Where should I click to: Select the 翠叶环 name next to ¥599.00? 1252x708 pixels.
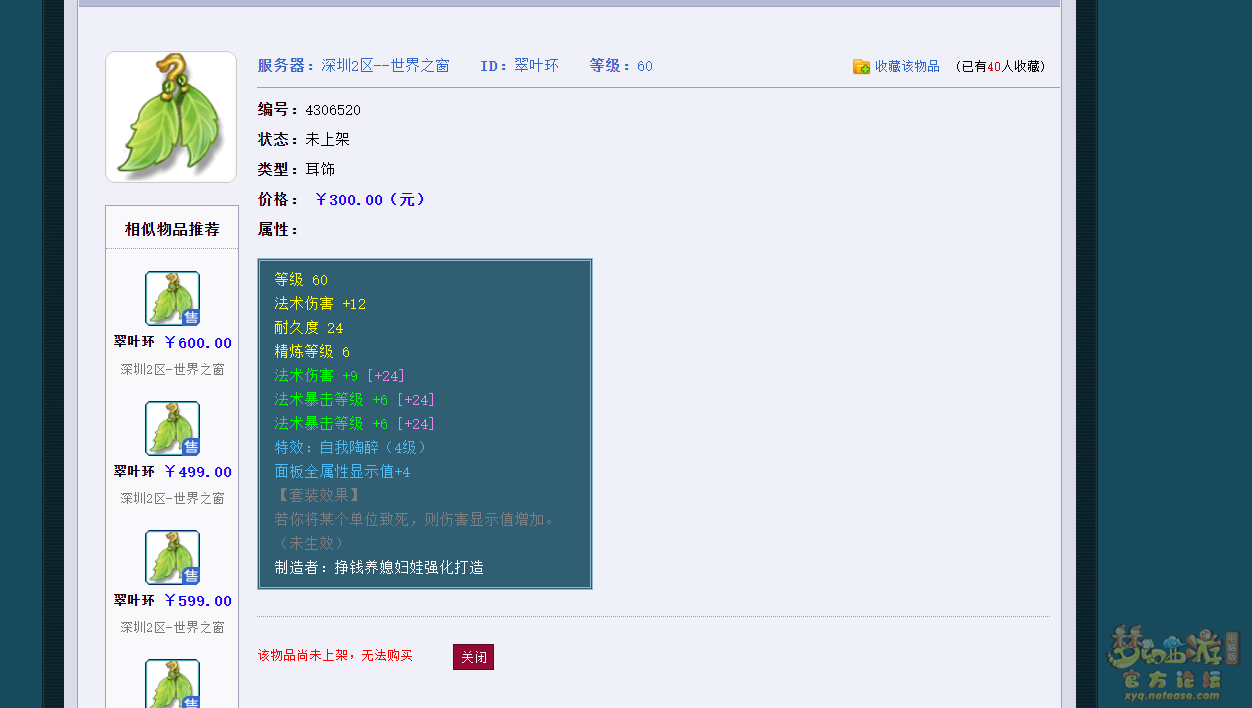point(134,600)
